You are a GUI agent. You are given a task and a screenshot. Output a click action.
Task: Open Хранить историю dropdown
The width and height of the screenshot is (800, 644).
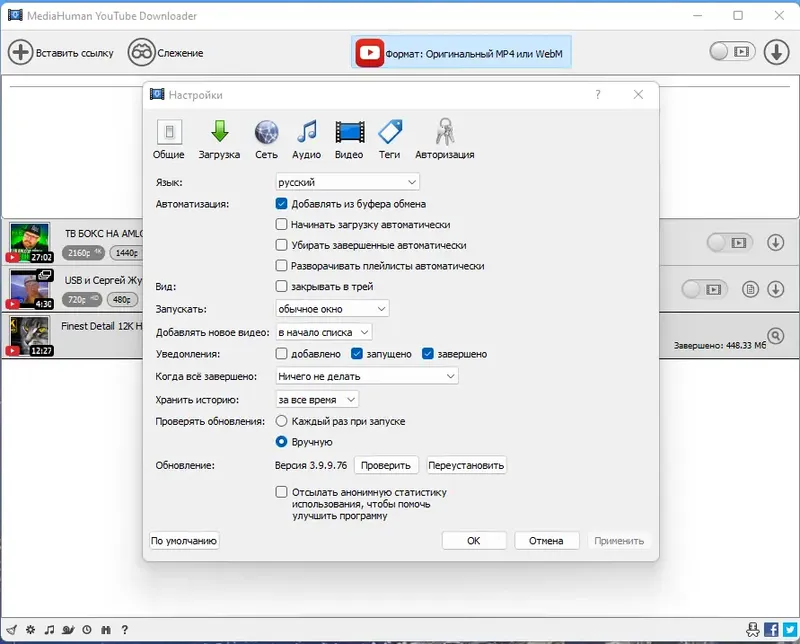pyautogui.click(x=317, y=400)
